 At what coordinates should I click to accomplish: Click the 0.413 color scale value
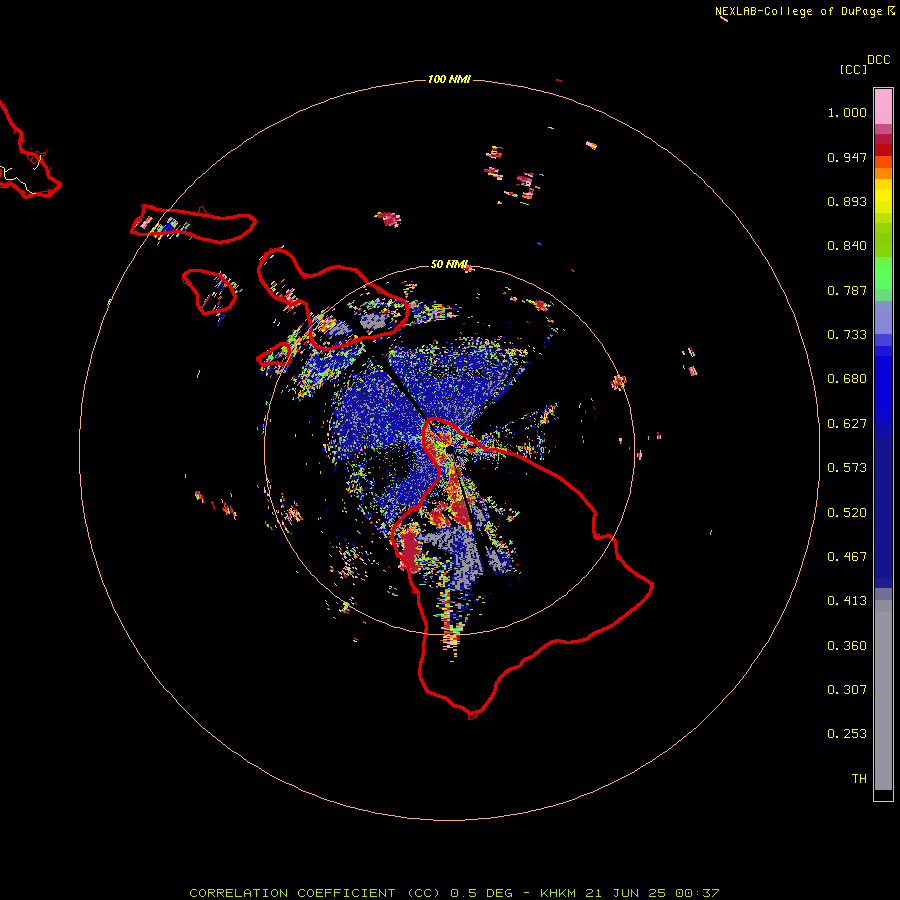tap(847, 601)
